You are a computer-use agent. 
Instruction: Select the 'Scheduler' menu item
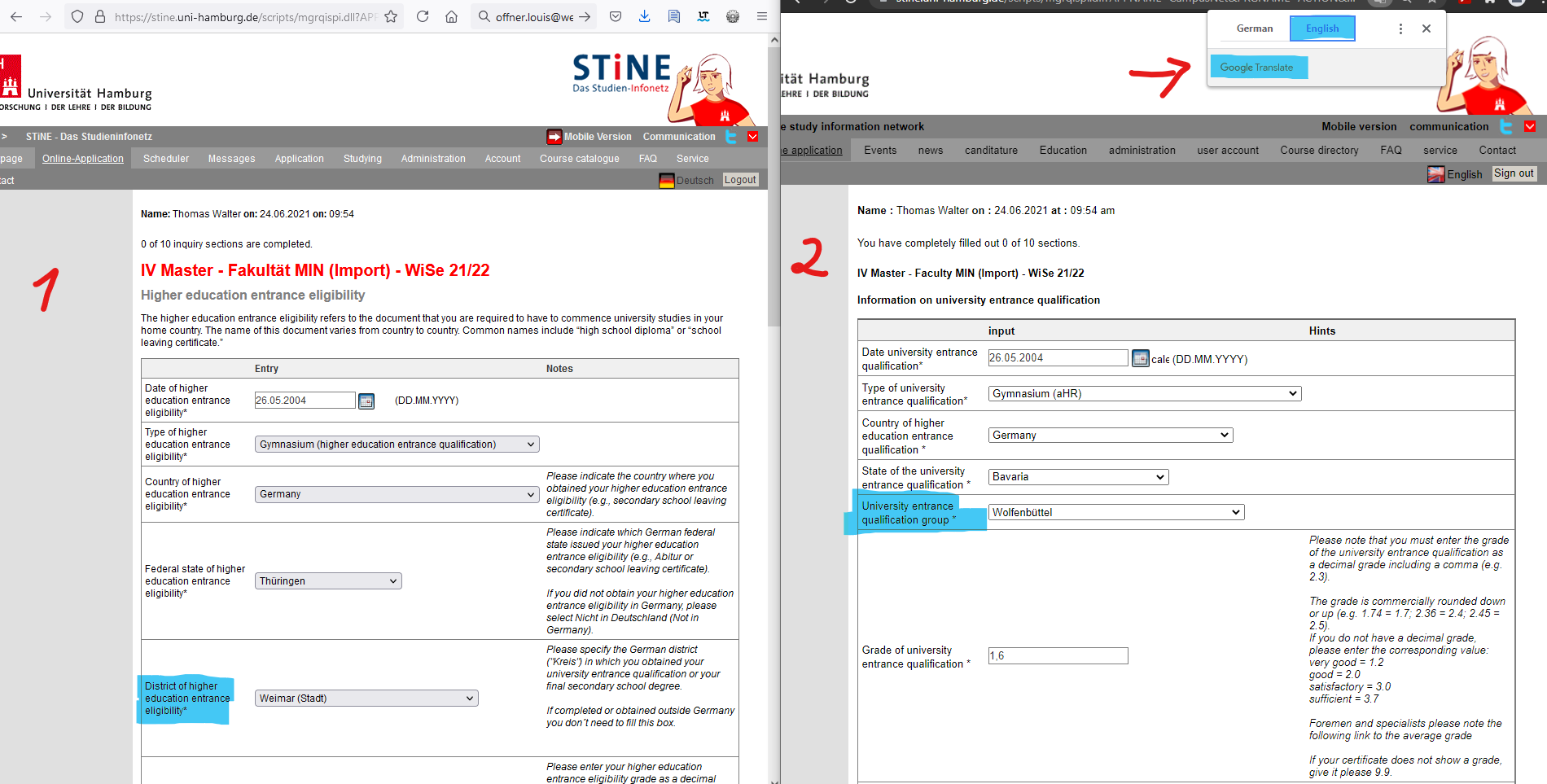165,158
